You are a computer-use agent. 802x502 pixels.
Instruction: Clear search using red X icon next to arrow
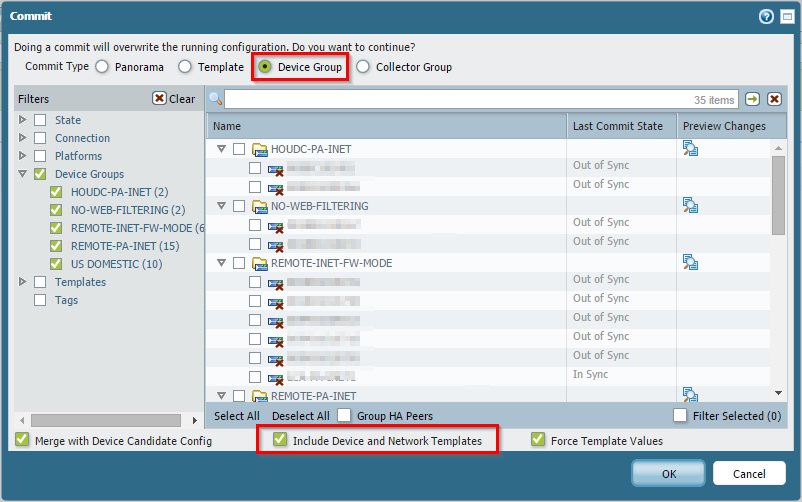pos(774,99)
